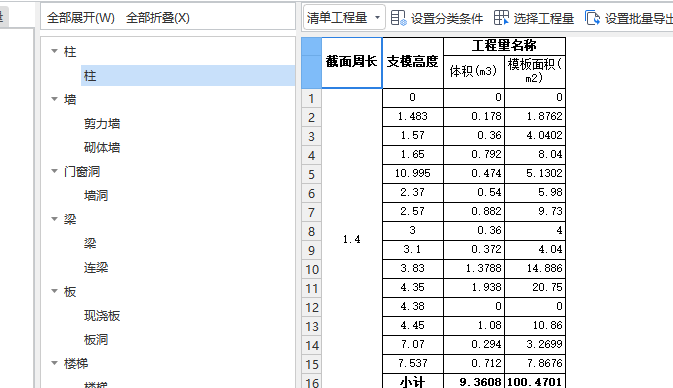Screen dimensions: 673x388
Task: Open the 清单工程量 dropdown
Action: 344,18
